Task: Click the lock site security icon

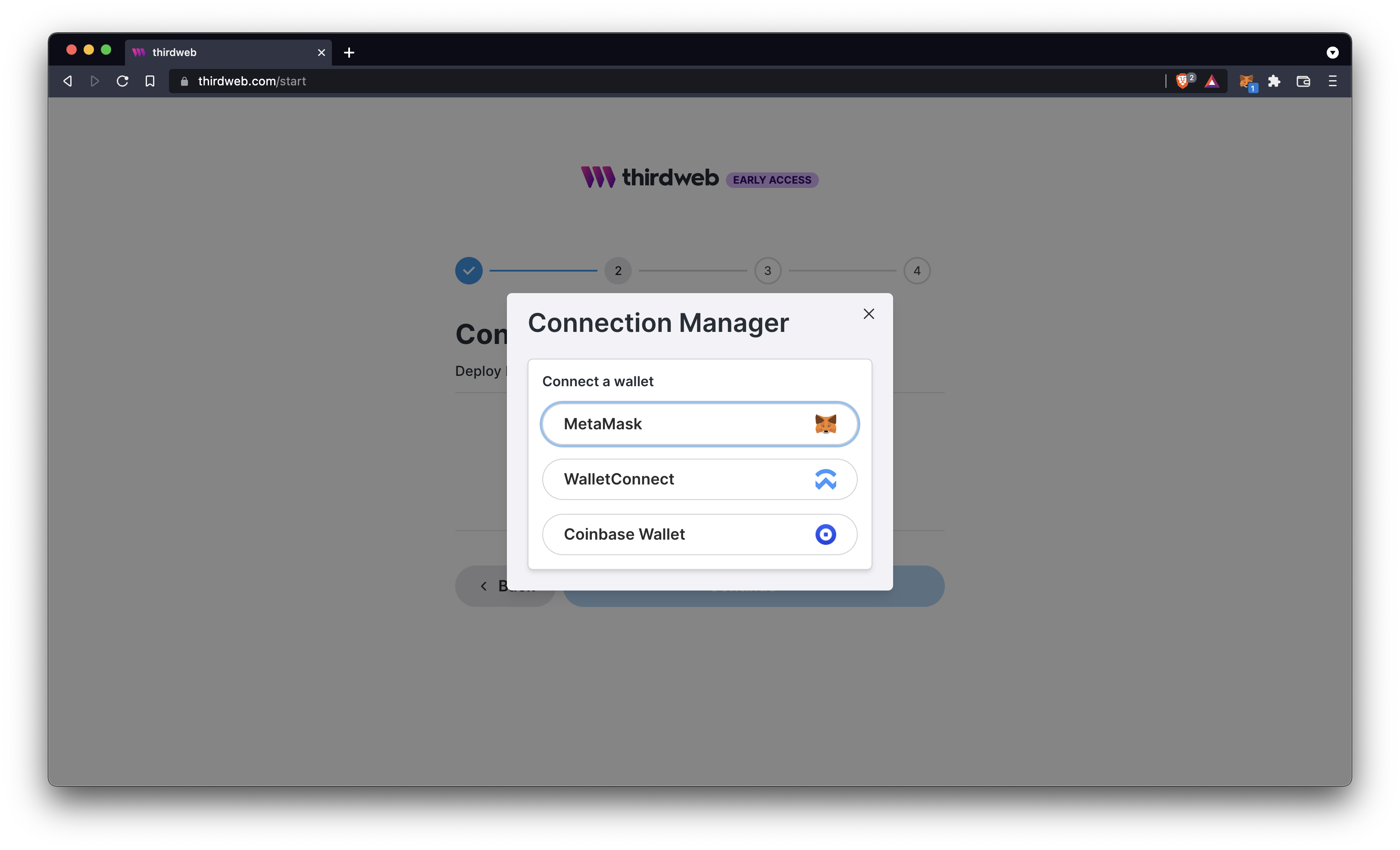Action: (x=184, y=81)
